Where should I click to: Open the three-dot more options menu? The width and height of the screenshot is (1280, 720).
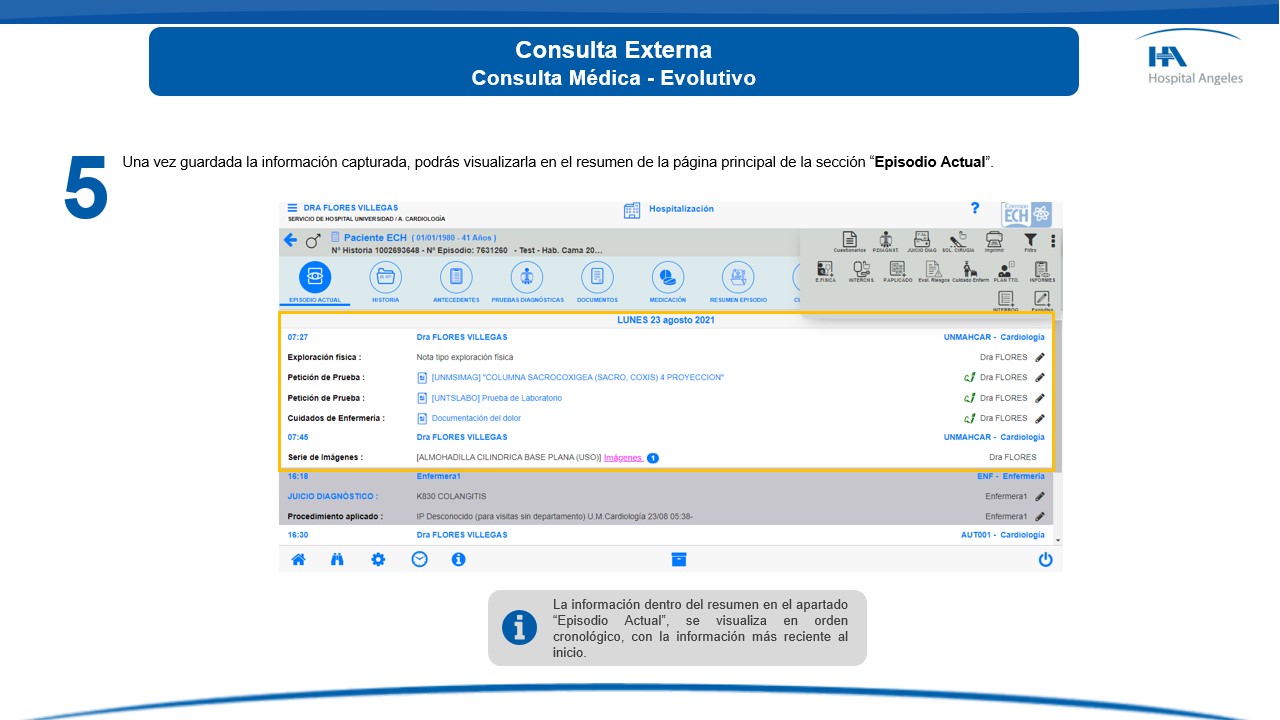(1053, 241)
